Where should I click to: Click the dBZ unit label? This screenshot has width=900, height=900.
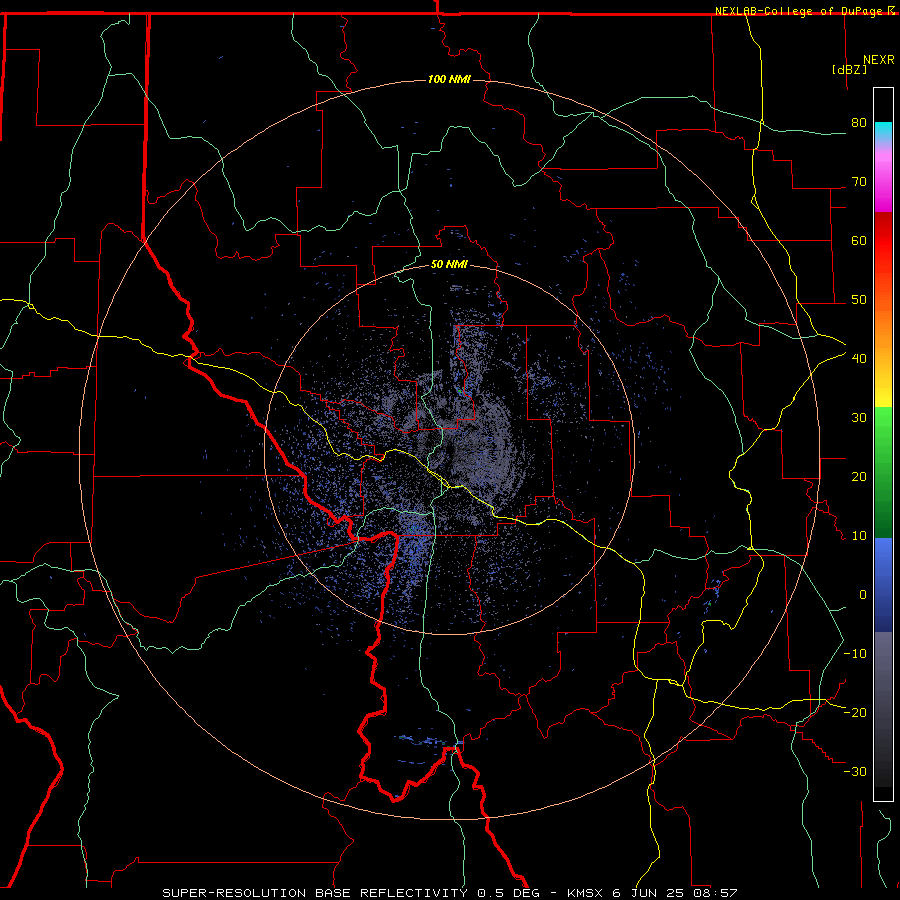[x=849, y=69]
